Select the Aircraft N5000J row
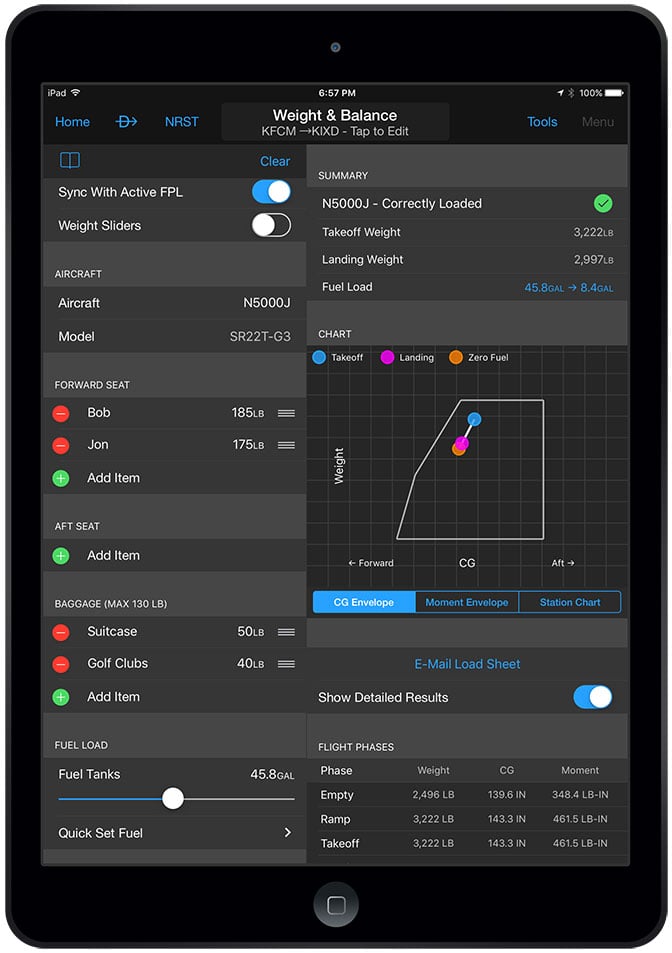This screenshot has width=672, height=953. (174, 303)
